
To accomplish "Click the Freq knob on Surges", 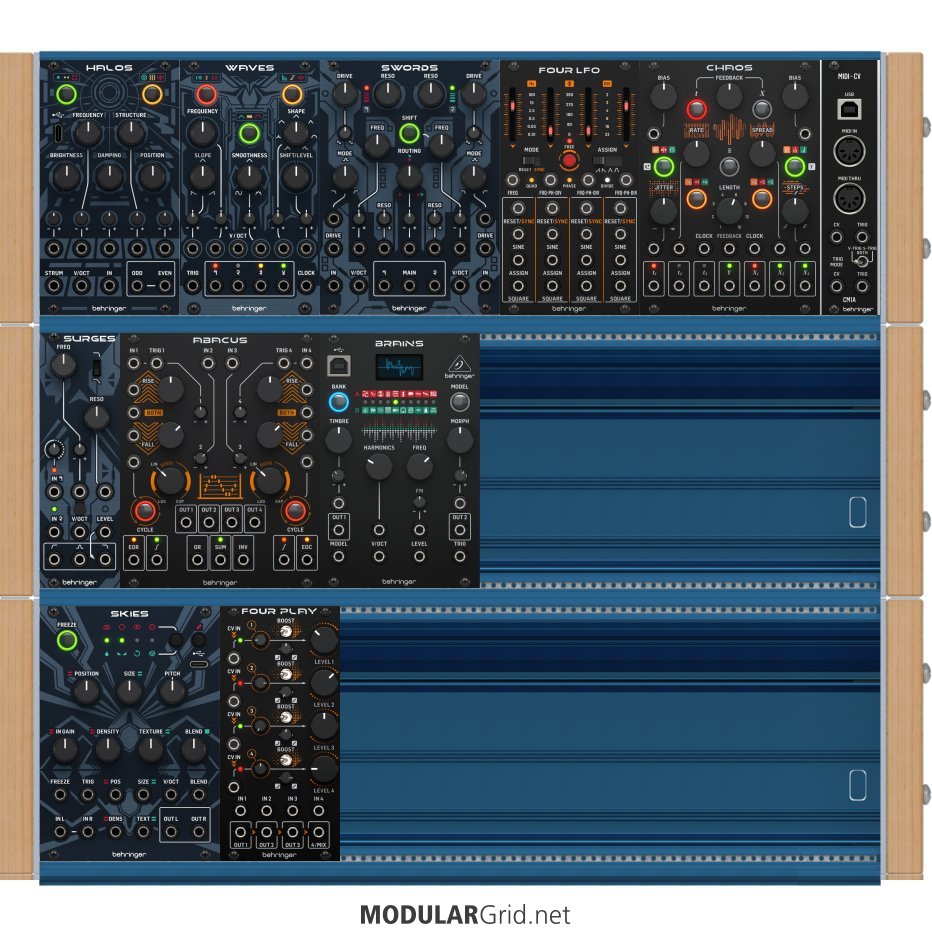I will 63,365.
